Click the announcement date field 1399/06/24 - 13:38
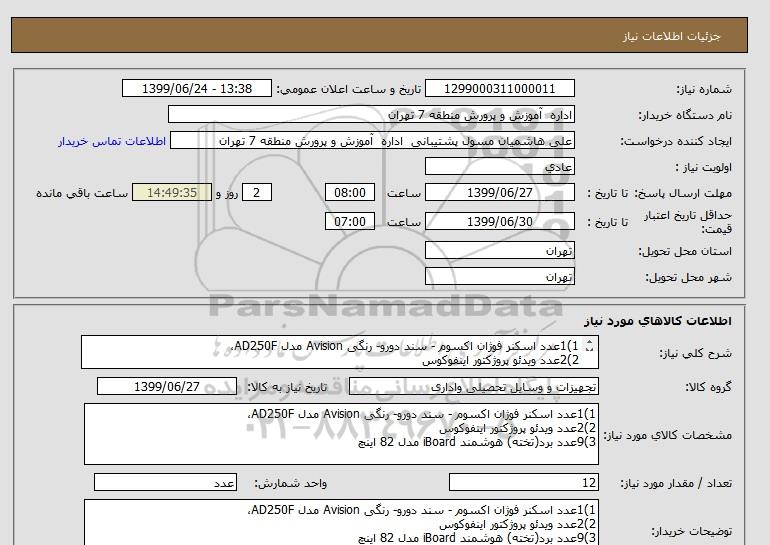Screen dimensions: 770x545 click(x=196, y=89)
